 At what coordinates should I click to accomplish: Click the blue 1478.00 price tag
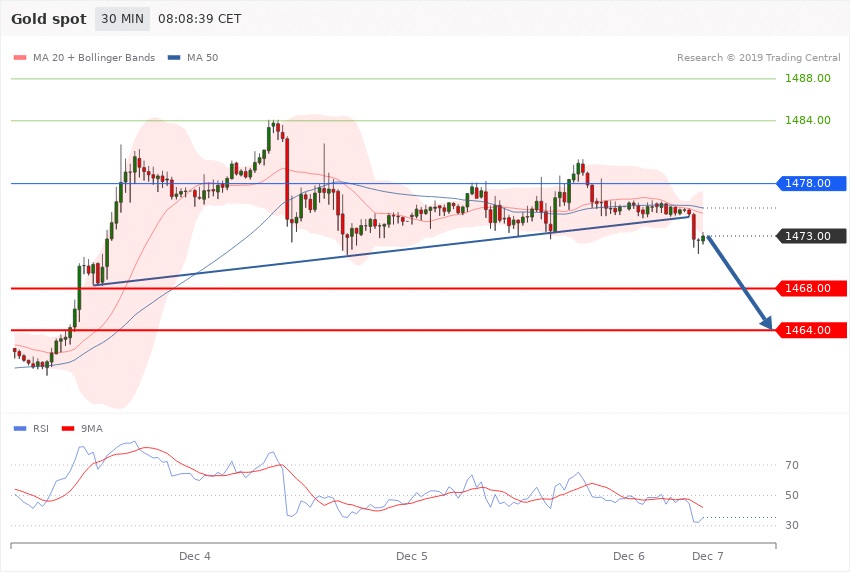pos(812,184)
